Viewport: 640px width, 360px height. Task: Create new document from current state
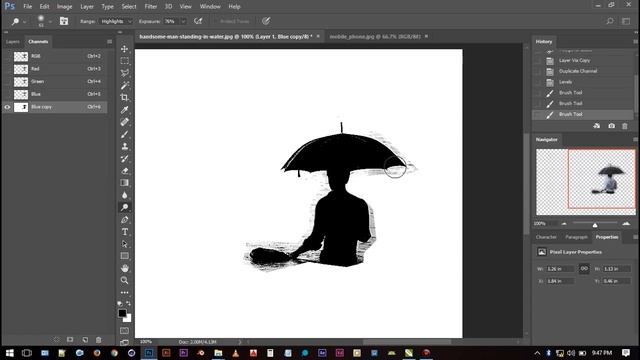click(597, 126)
